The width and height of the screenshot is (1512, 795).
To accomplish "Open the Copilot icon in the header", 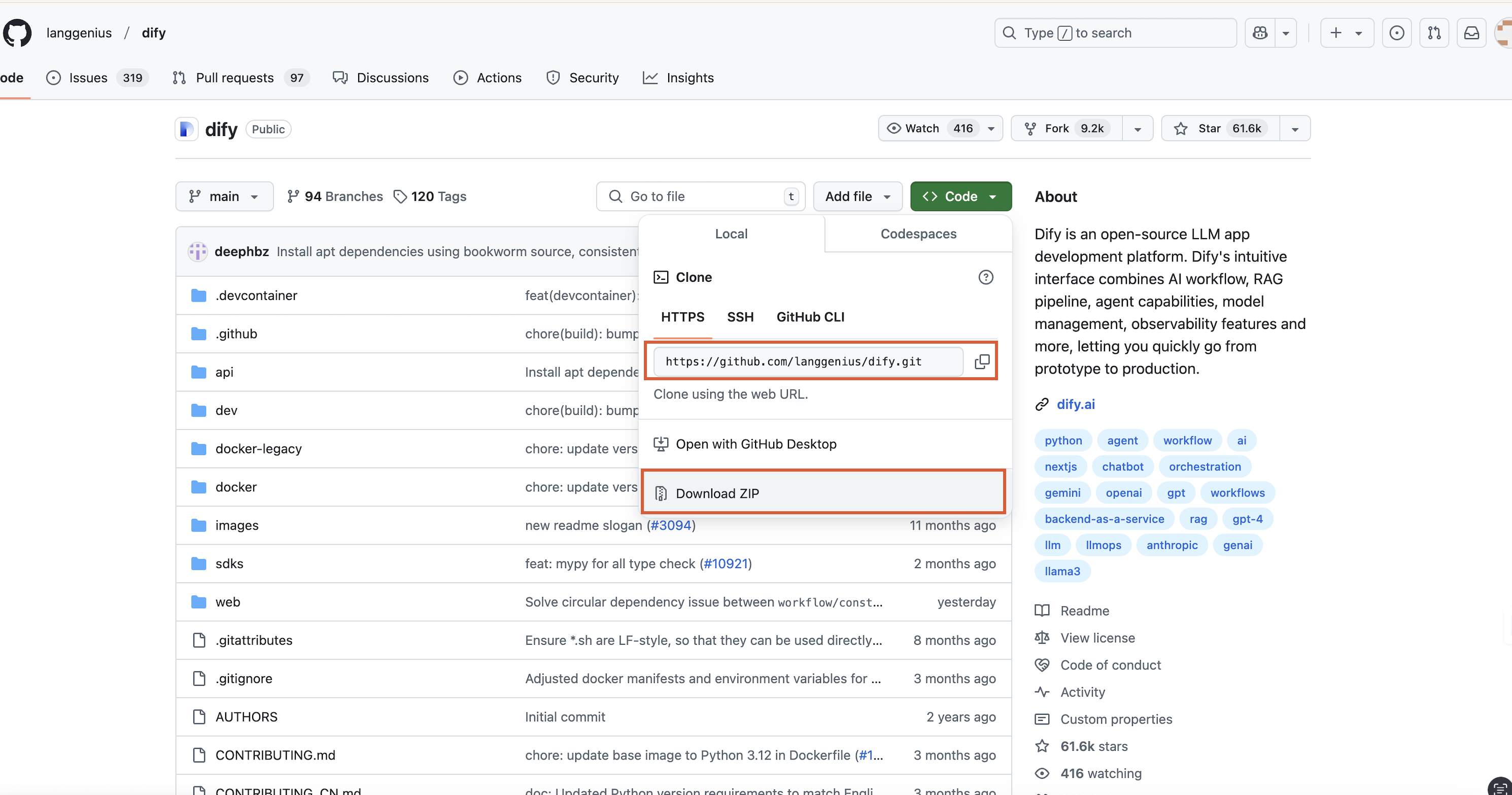I will [x=1260, y=33].
